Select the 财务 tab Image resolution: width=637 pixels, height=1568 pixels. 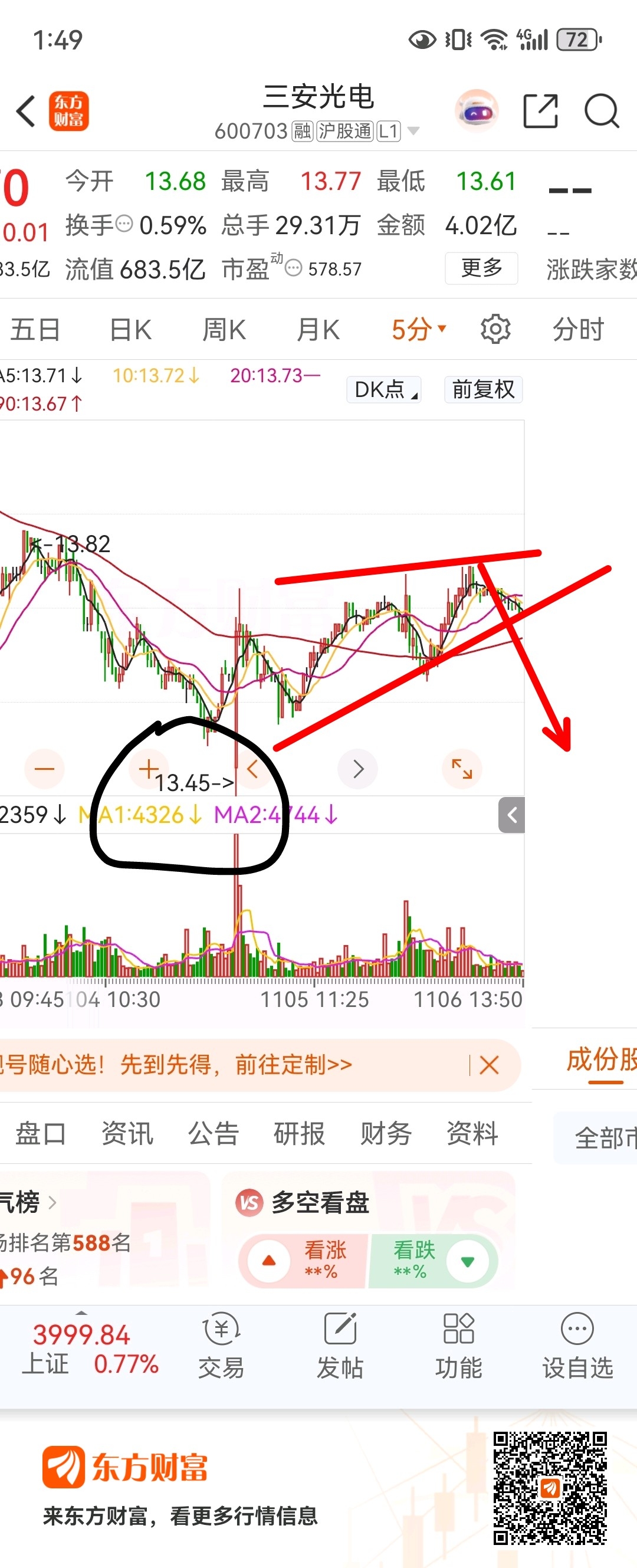click(386, 1133)
